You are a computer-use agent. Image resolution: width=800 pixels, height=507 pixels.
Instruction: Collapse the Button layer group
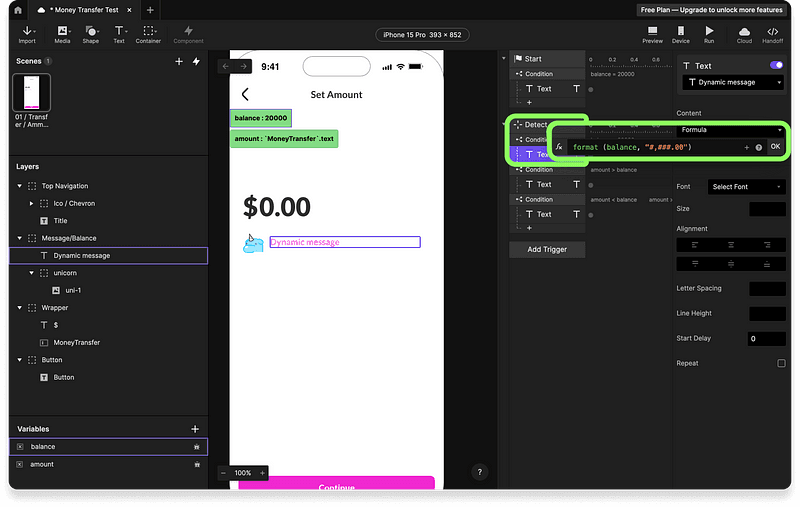pos(19,360)
